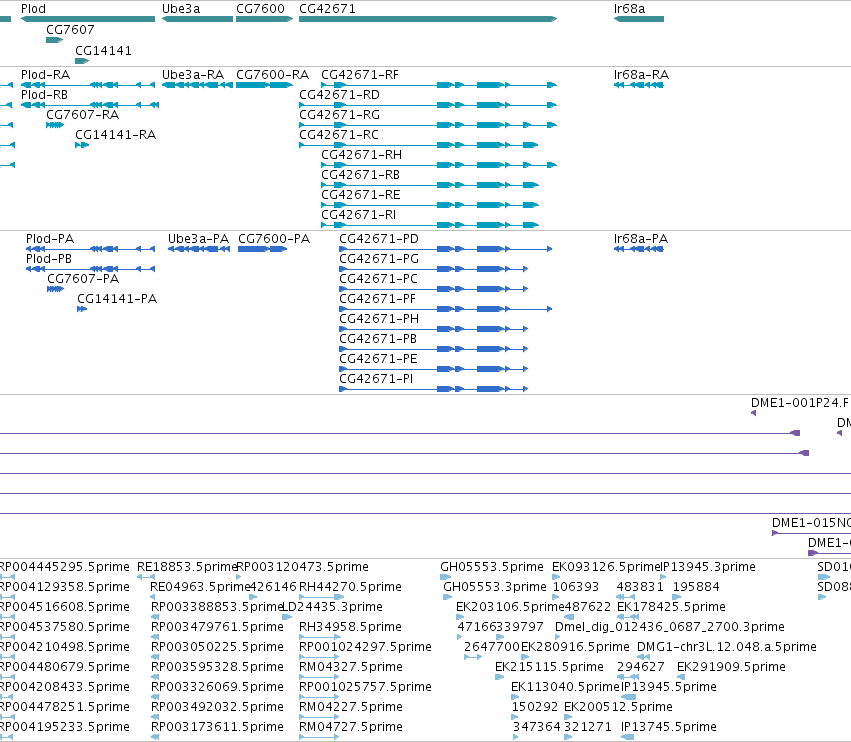Click transcript CG42671-RD label

pos(339,94)
